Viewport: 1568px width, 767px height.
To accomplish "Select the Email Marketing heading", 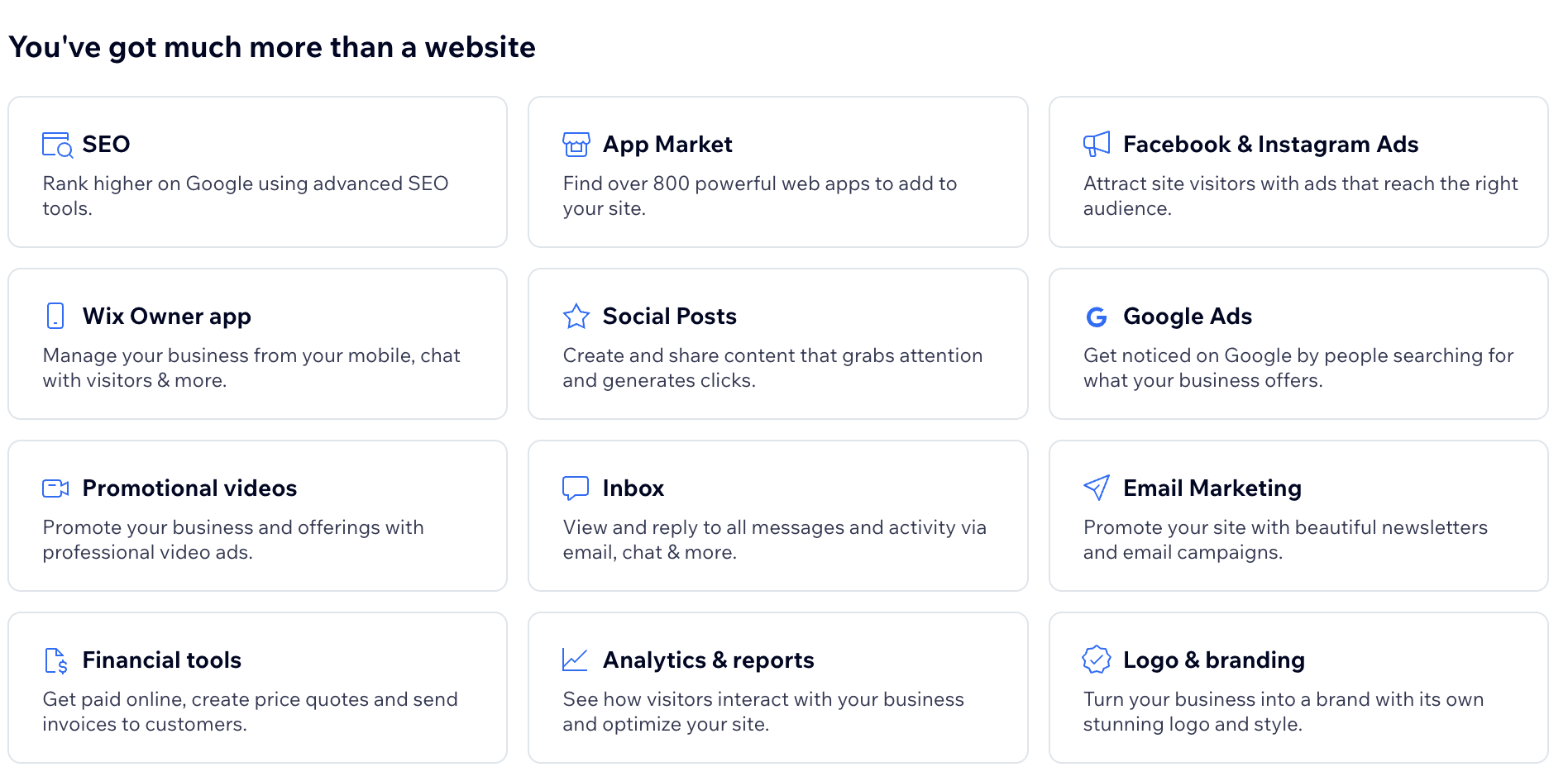I will tap(1212, 488).
